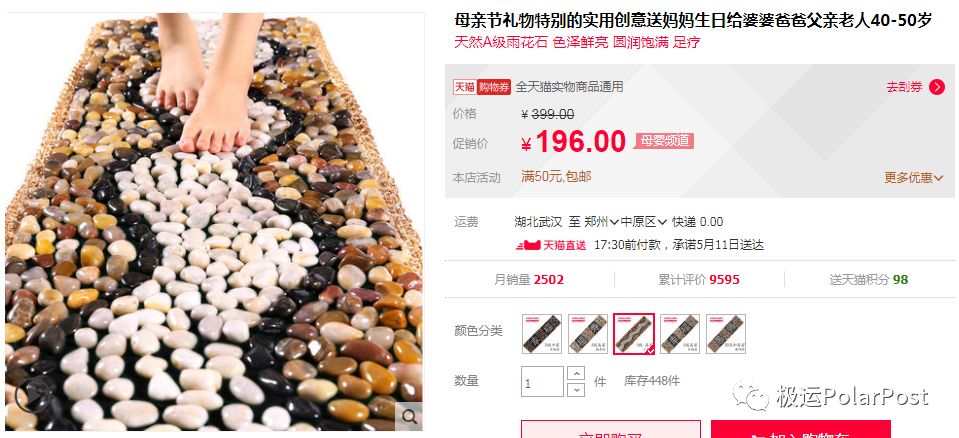Click the 天猫直送 delivery icon
This screenshot has width=959, height=438.
coord(551,245)
